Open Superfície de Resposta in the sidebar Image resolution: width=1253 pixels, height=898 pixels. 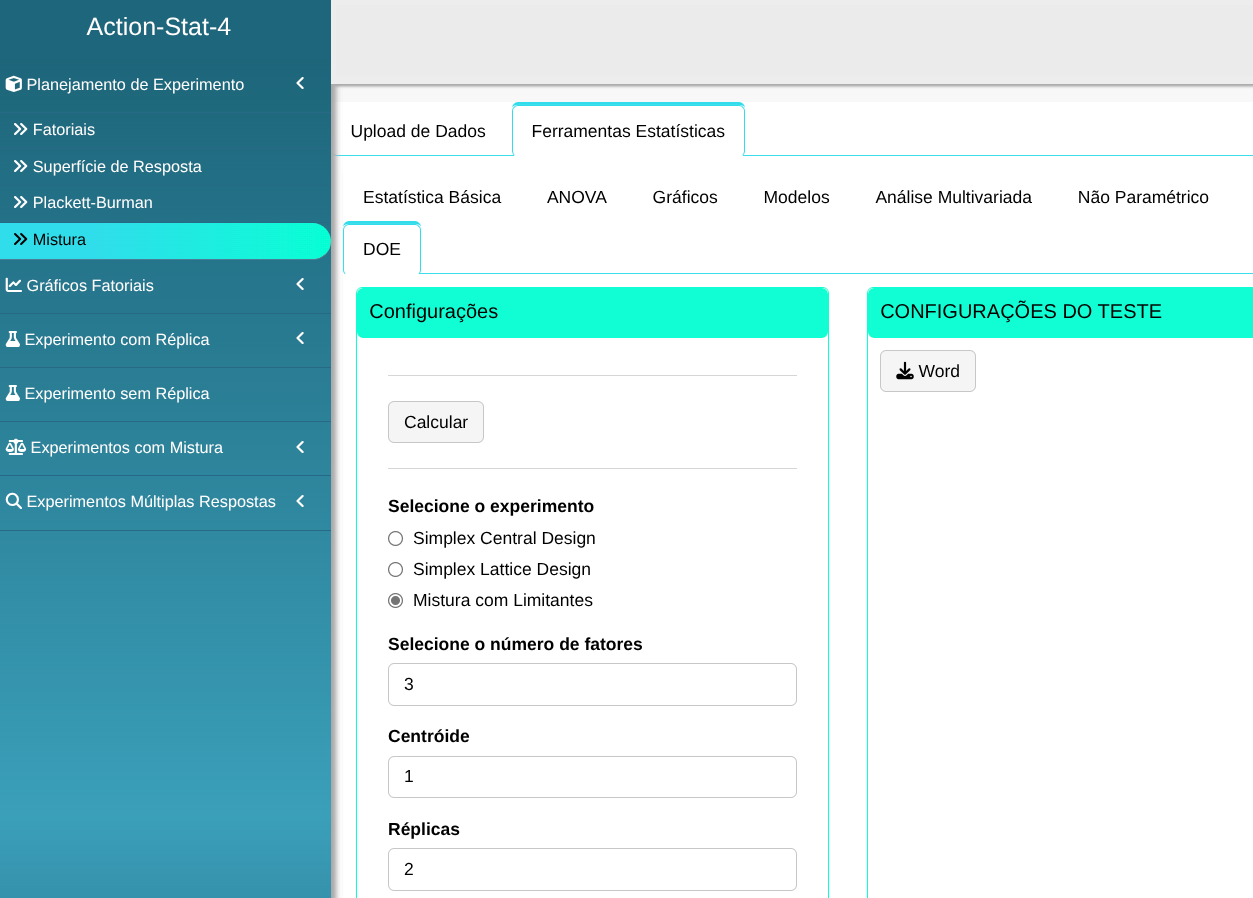tap(116, 167)
